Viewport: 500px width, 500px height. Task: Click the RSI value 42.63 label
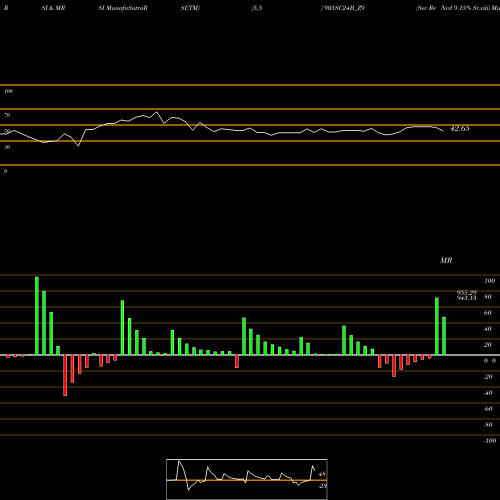[x=460, y=128]
